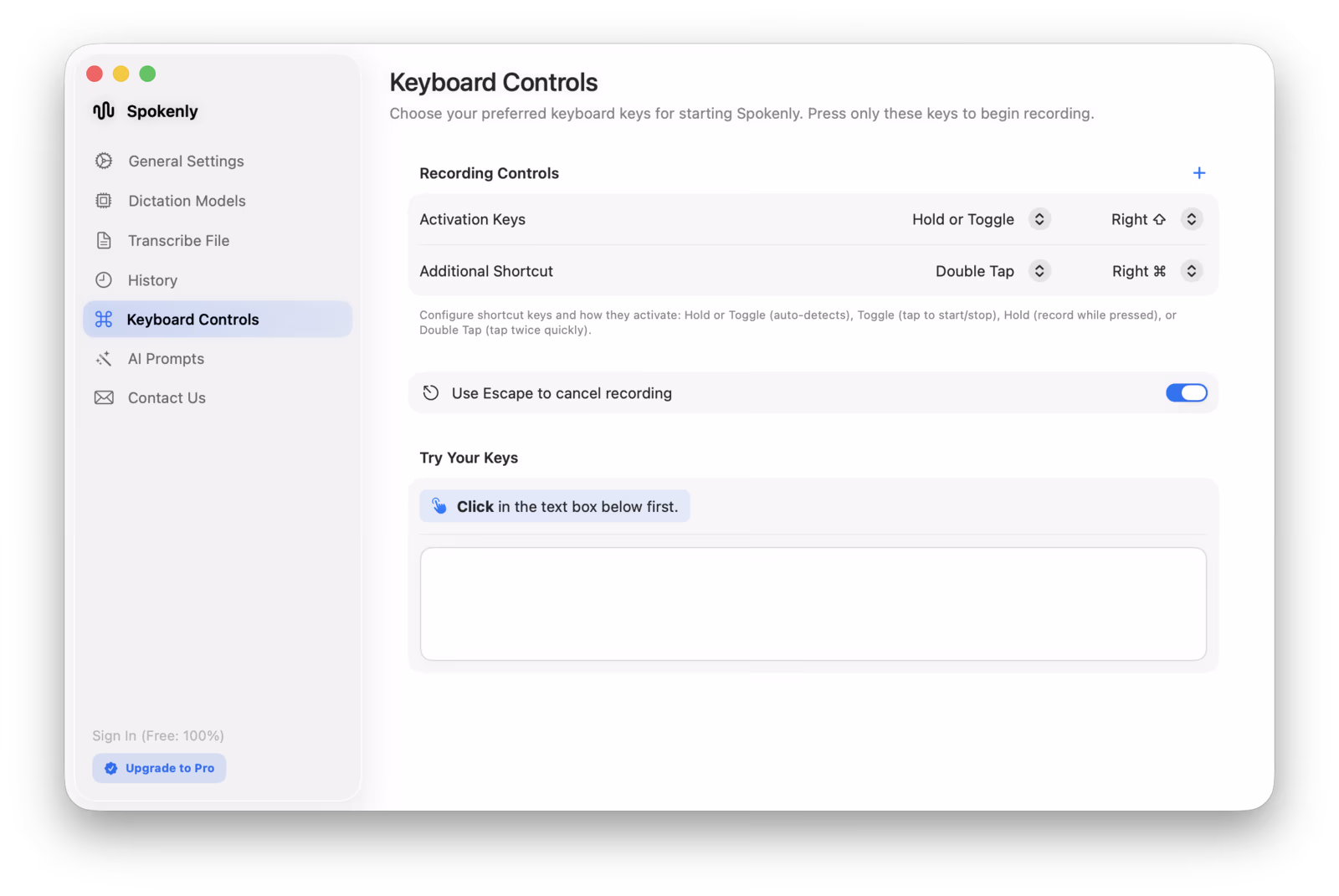The height and width of the screenshot is (896, 1339).
Task: Open the Transcribe File page
Action: pyautogui.click(x=218, y=240)
